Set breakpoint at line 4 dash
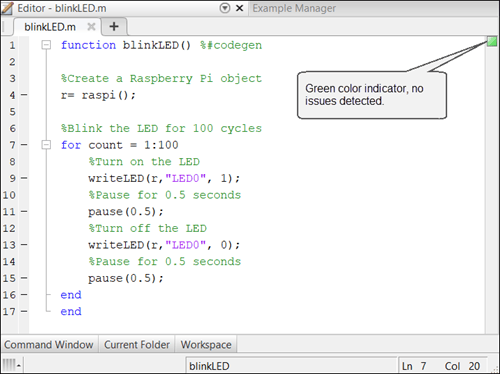 [24, 95]
